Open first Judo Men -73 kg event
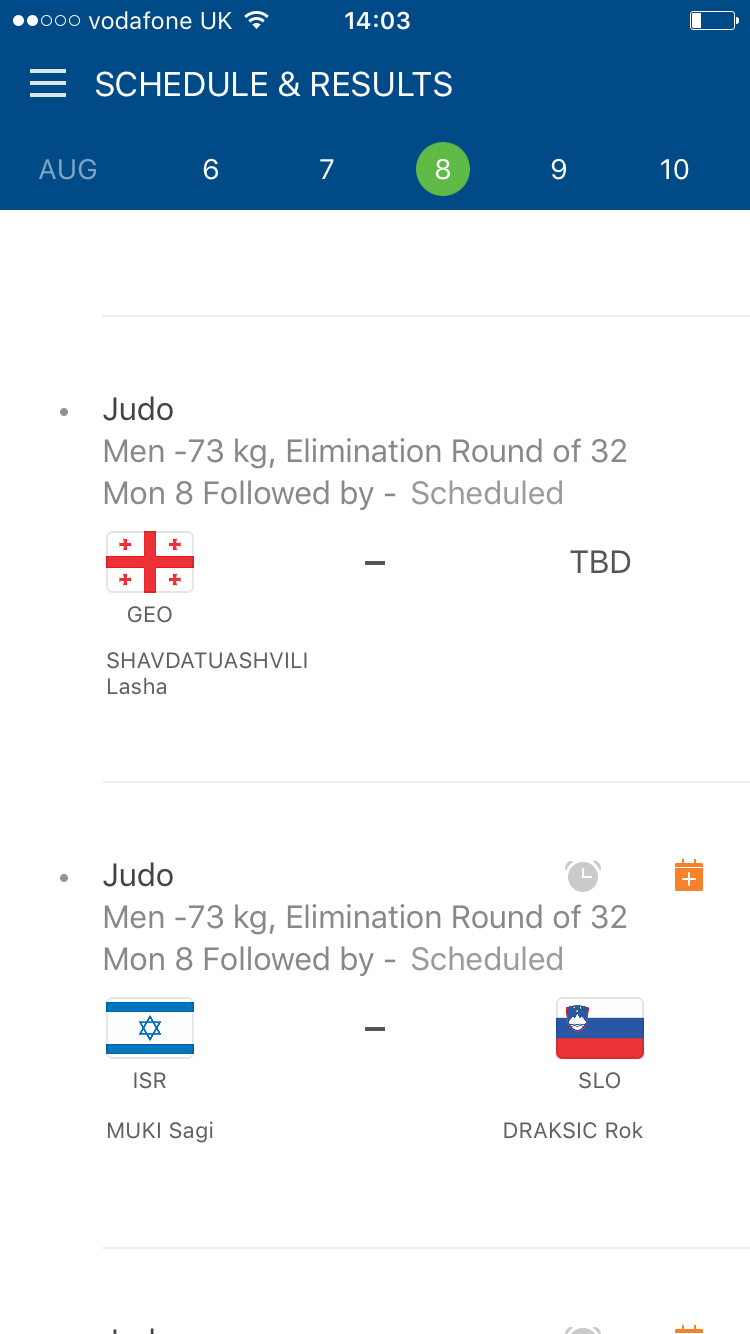 click(365, 451)
